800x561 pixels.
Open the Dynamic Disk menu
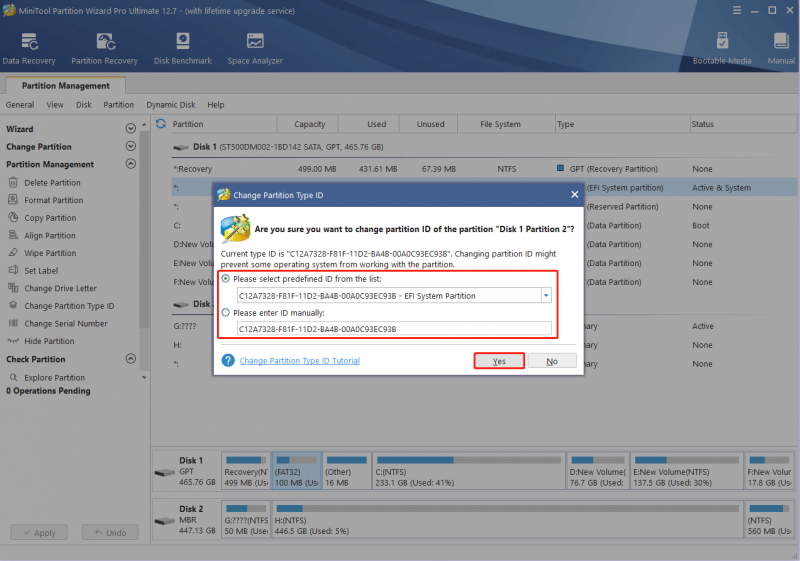click(x=171, y=105)
